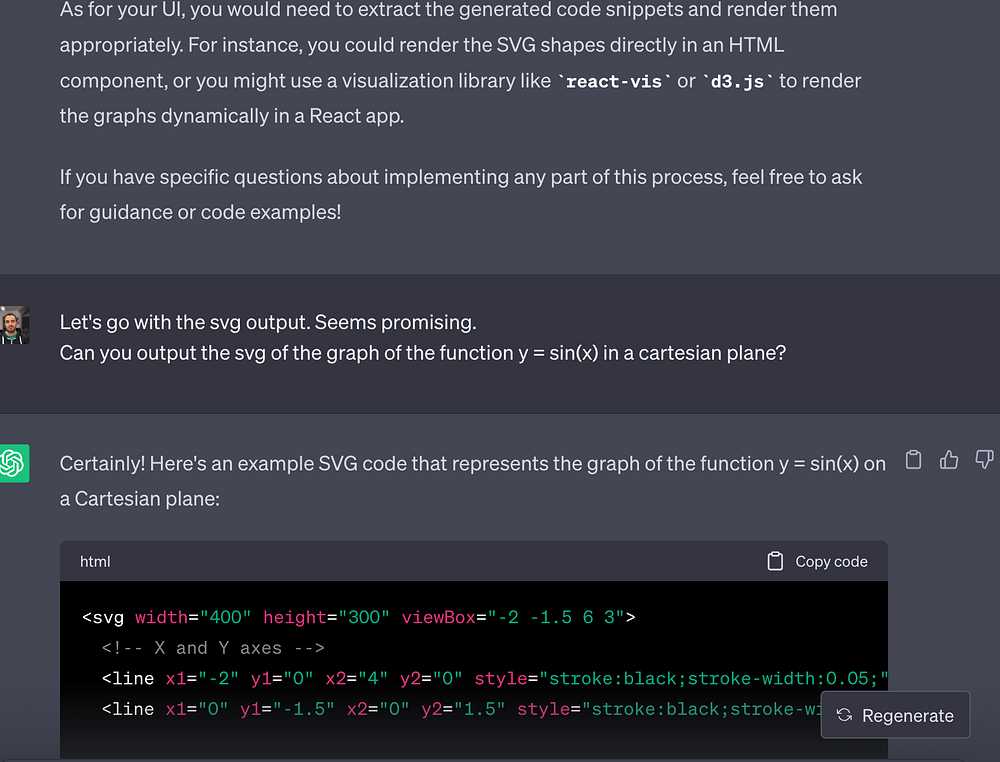Click the user profile photo
Viewport: 1000px width, 762px height.
[x=14, y=325]
